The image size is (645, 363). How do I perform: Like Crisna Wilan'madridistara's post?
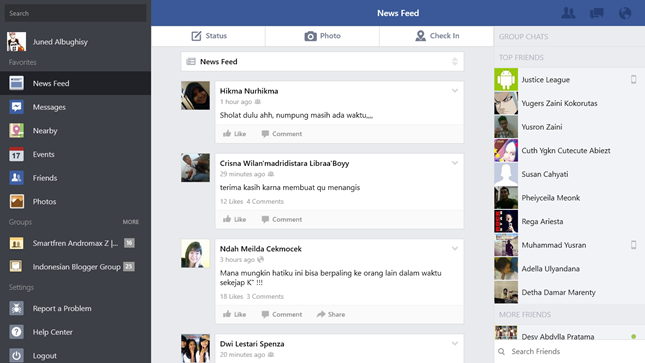234,219
